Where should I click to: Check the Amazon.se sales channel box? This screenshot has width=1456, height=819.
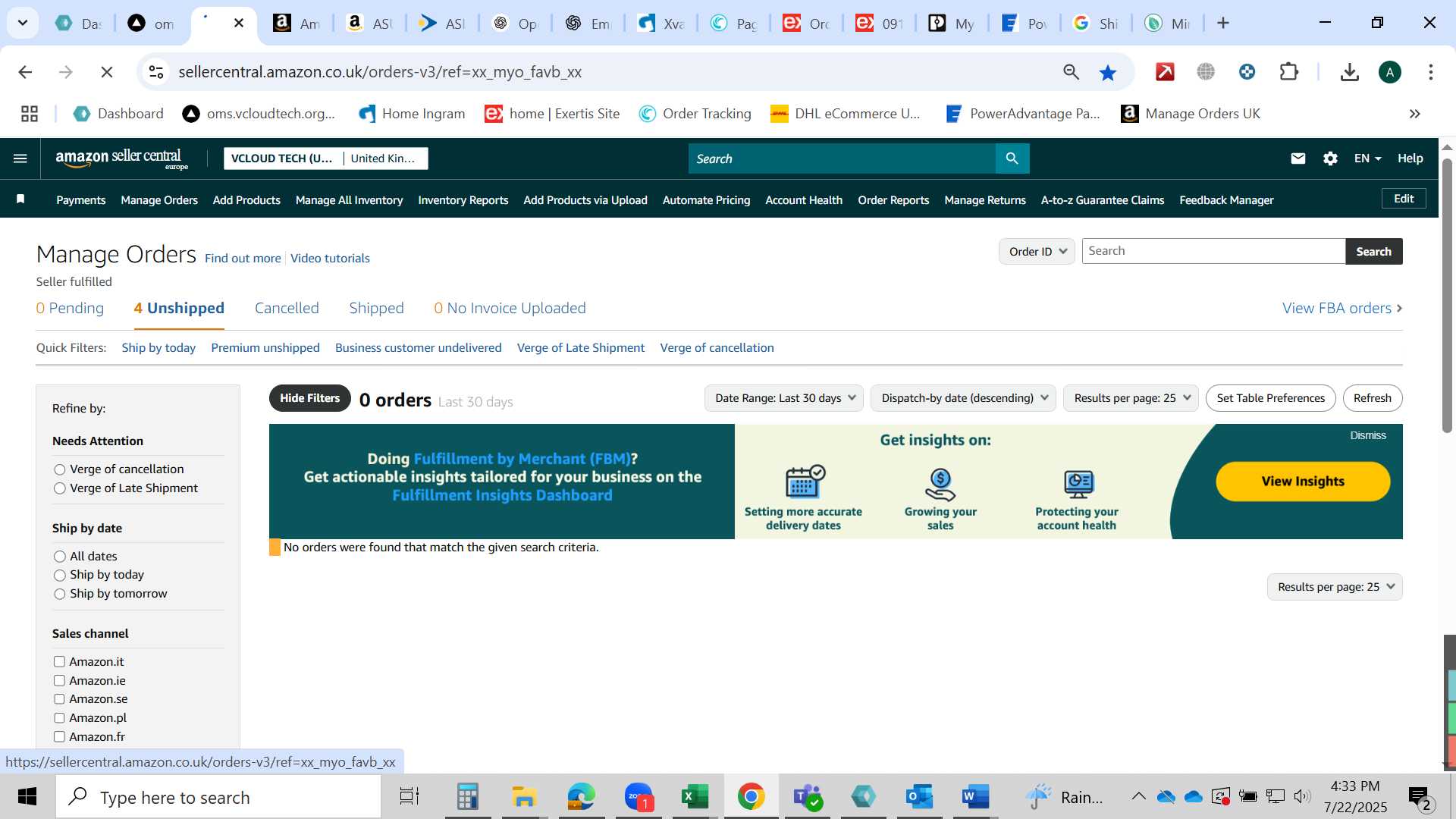(59, 699)
